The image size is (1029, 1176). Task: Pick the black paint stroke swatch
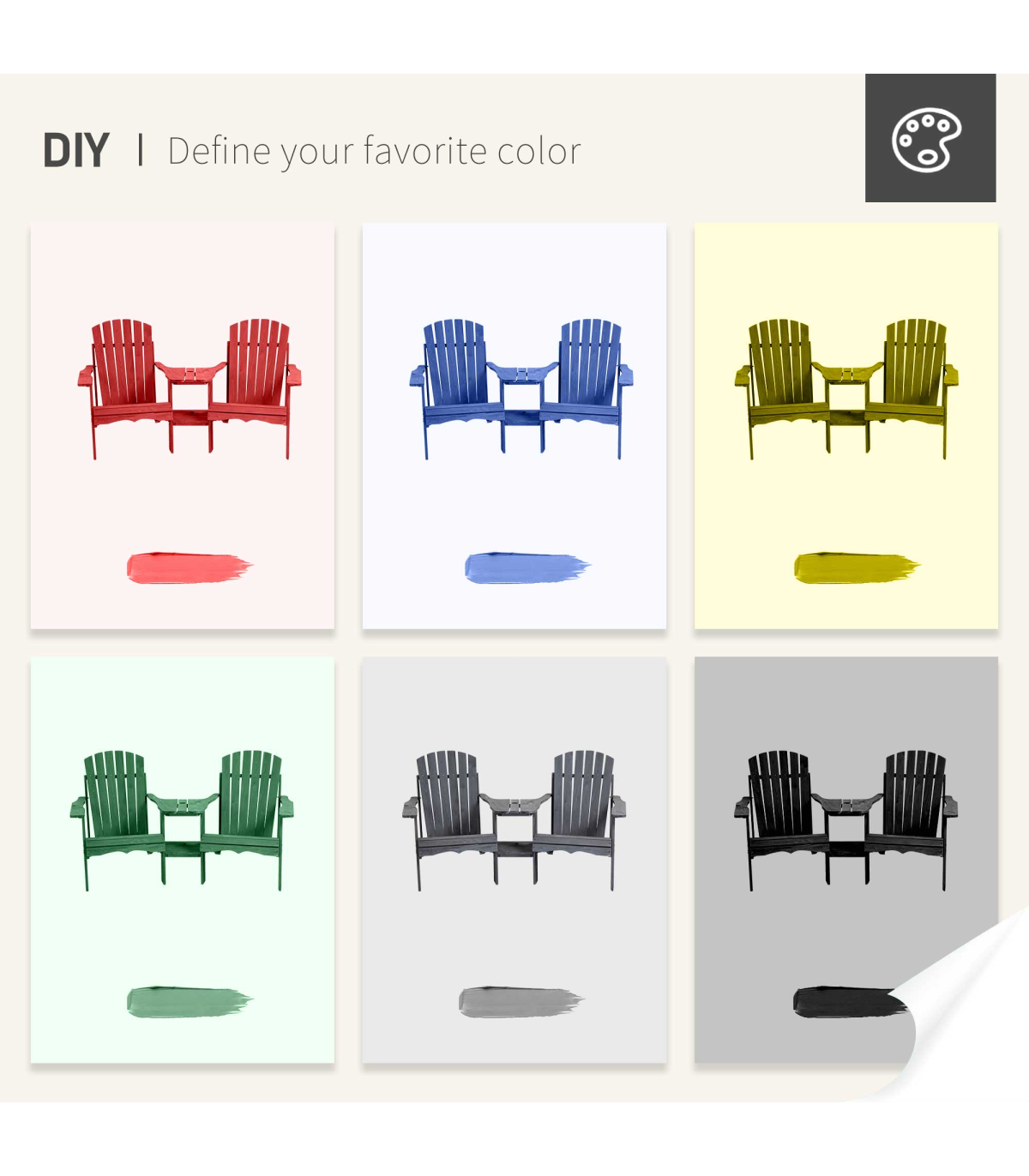(849, 1002)
